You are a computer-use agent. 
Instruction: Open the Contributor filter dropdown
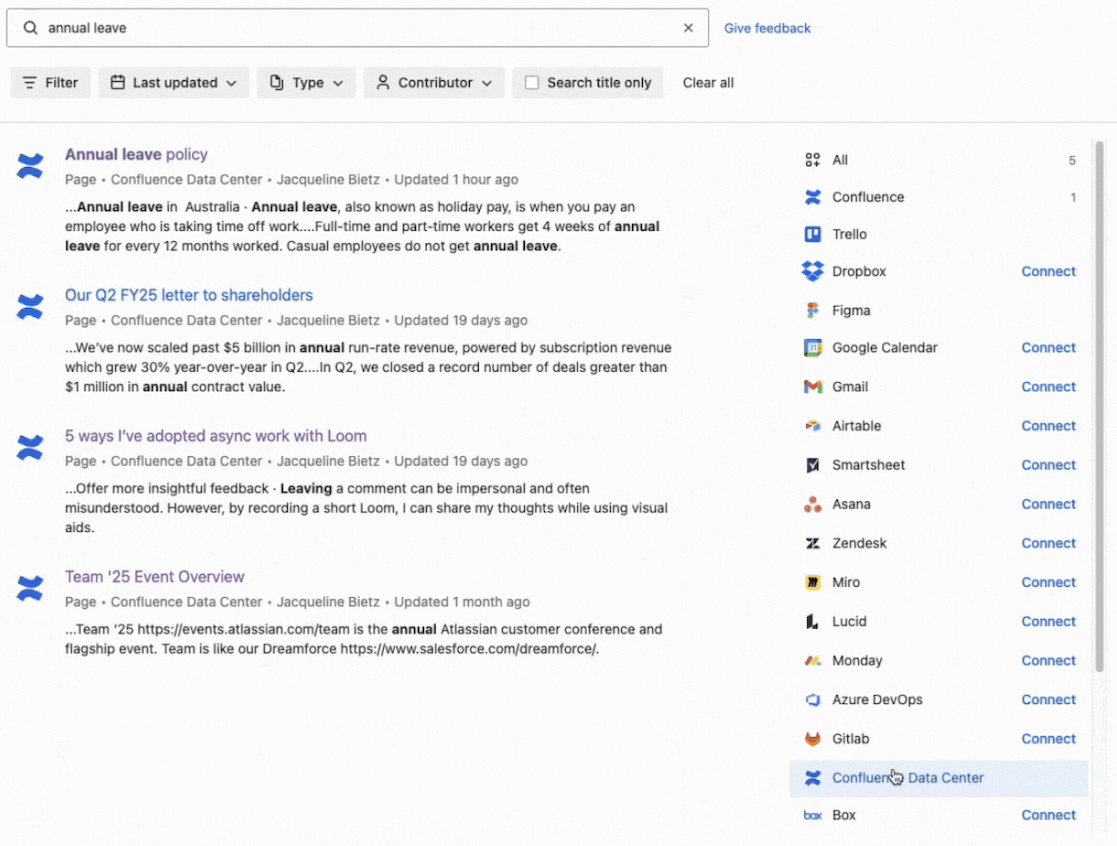point(434,83)
